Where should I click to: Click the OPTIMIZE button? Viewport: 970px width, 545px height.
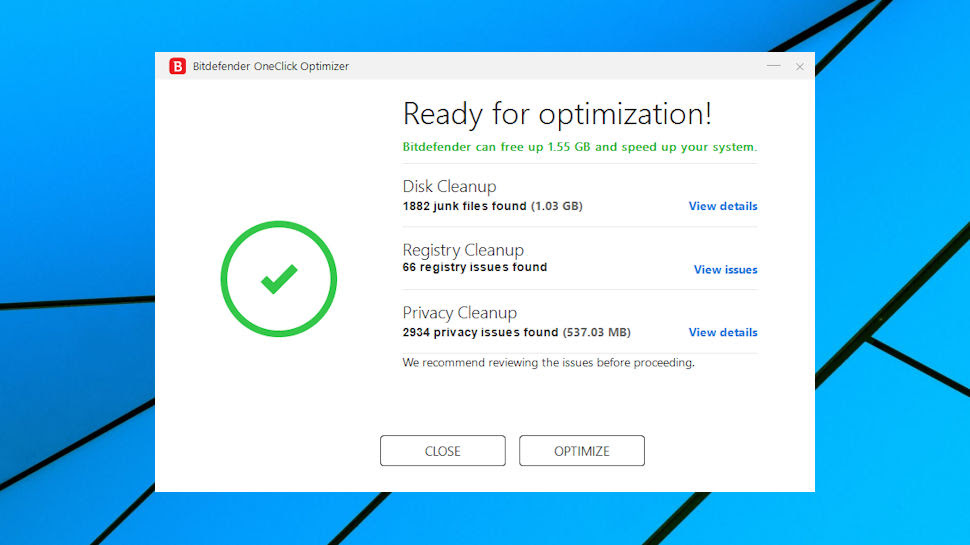(582, 451)
